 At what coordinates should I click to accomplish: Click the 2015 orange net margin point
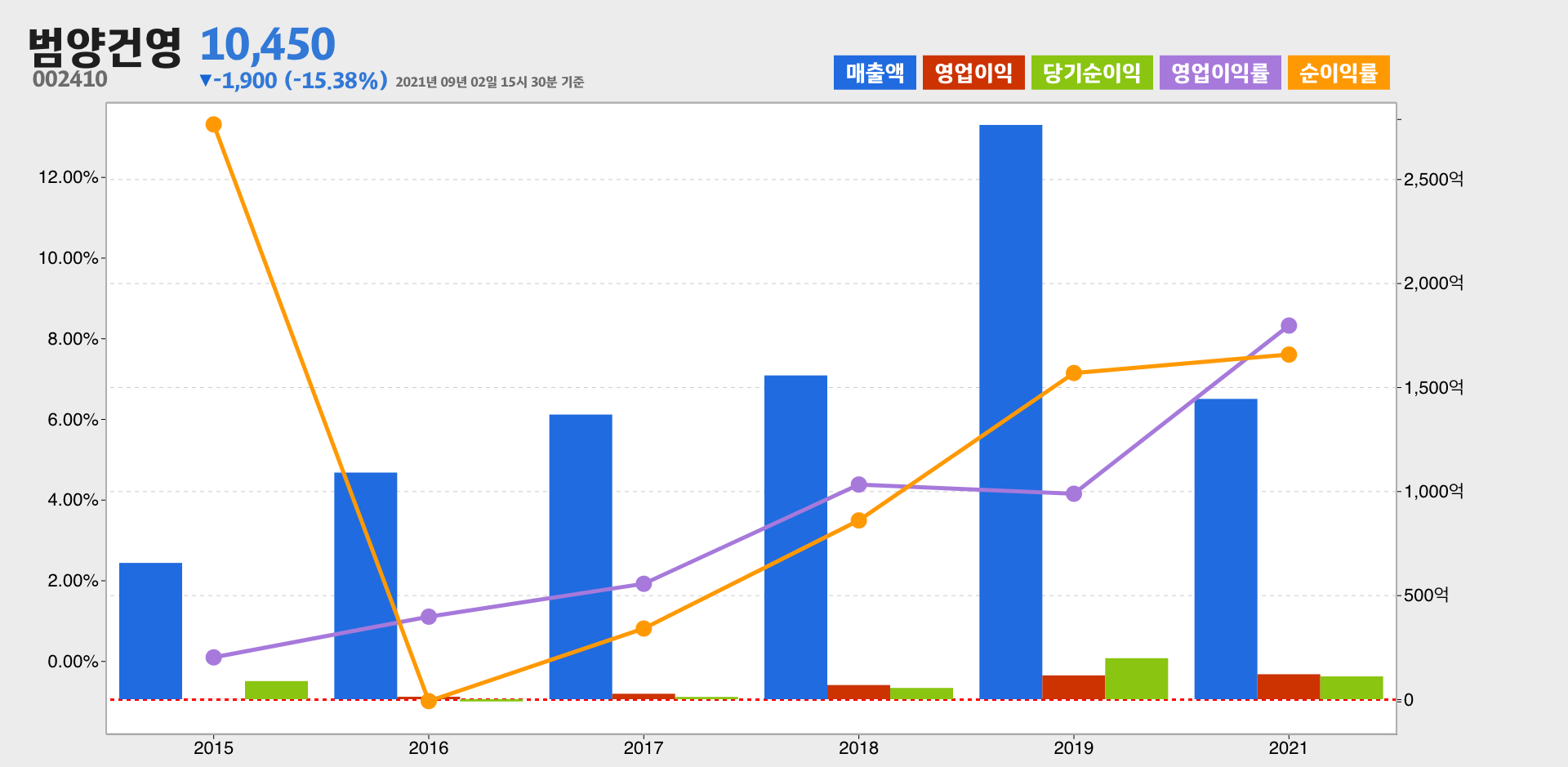point(214,125)
